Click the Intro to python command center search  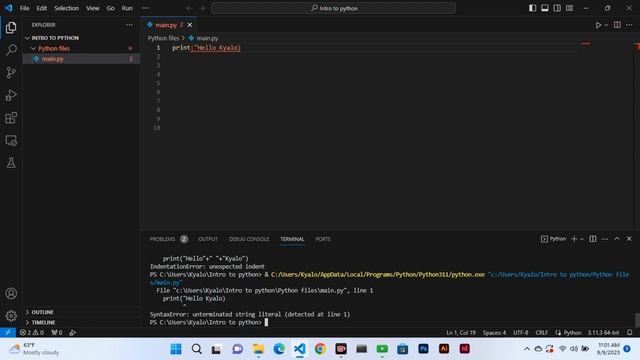(333, 8)
